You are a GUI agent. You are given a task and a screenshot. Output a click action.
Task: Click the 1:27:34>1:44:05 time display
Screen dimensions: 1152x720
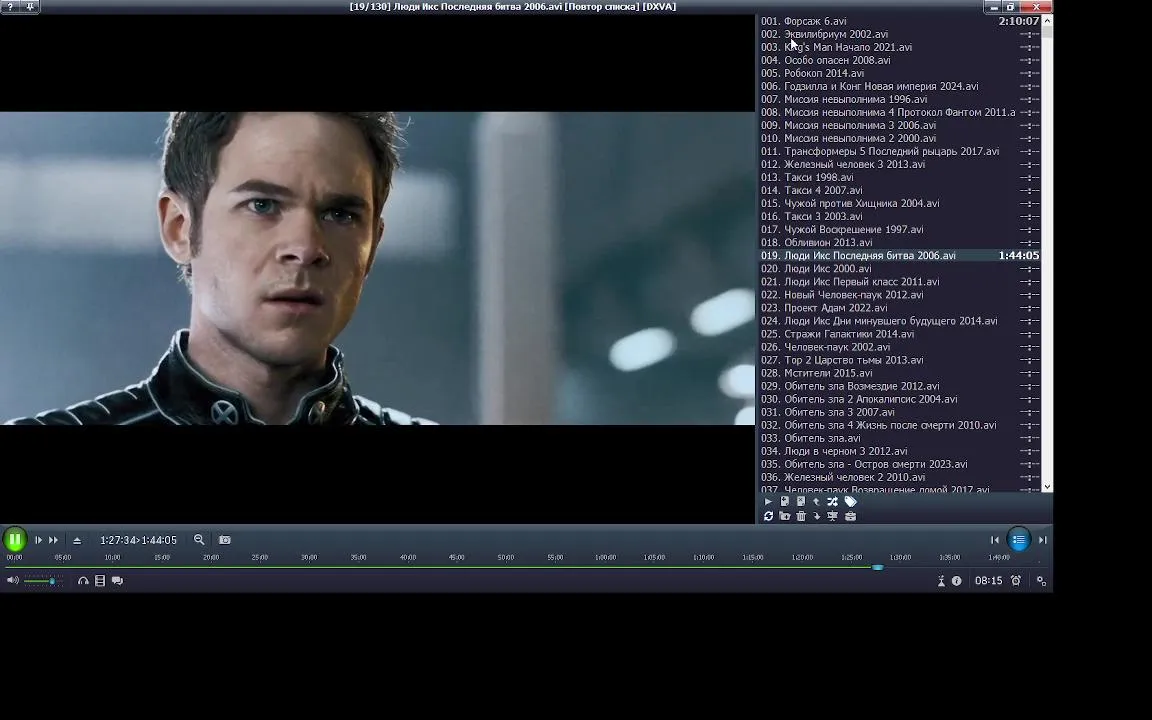tap(138, 540)
